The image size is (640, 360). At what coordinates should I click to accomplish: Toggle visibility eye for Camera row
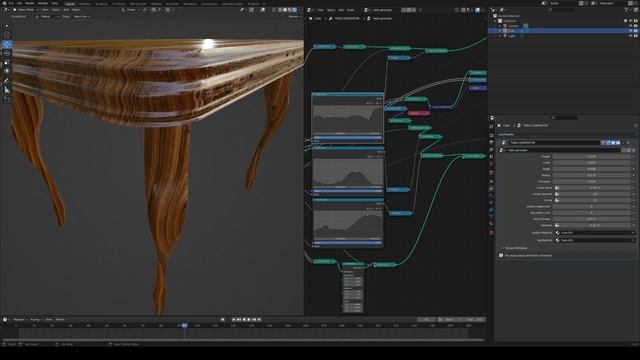click(x=631, y=26)
